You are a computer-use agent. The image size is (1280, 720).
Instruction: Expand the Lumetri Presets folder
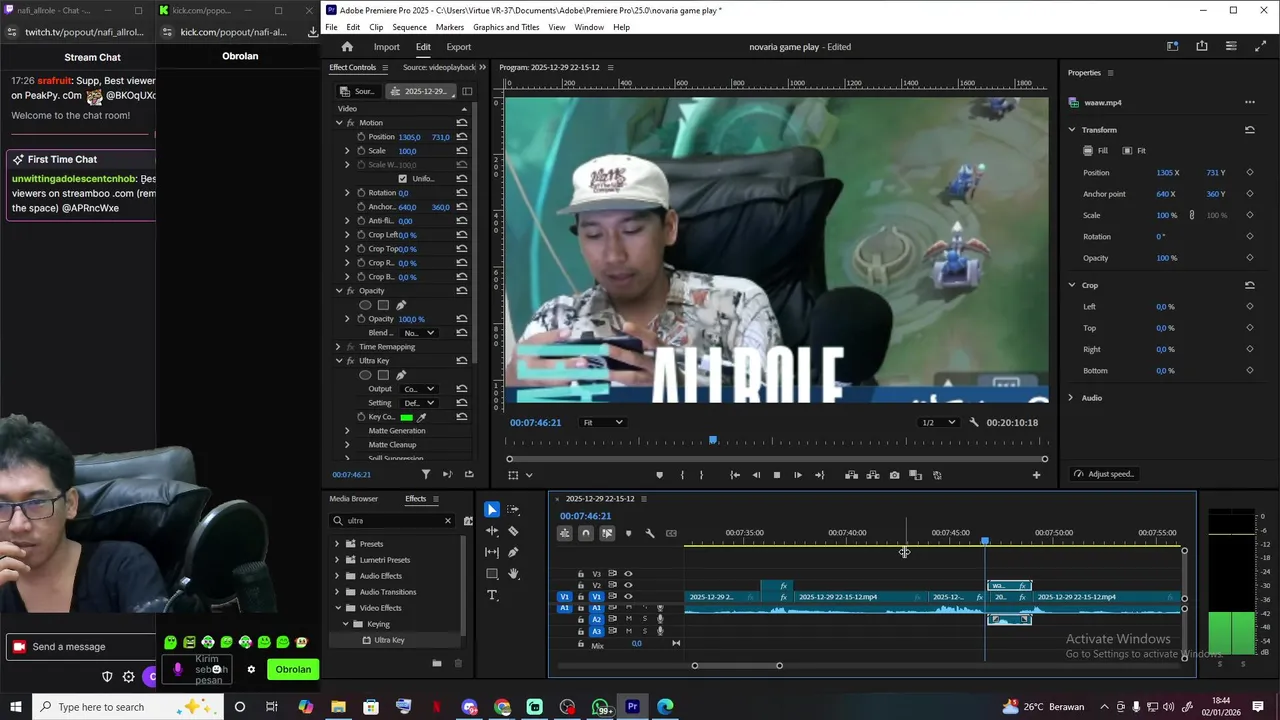tap(337, 560)
